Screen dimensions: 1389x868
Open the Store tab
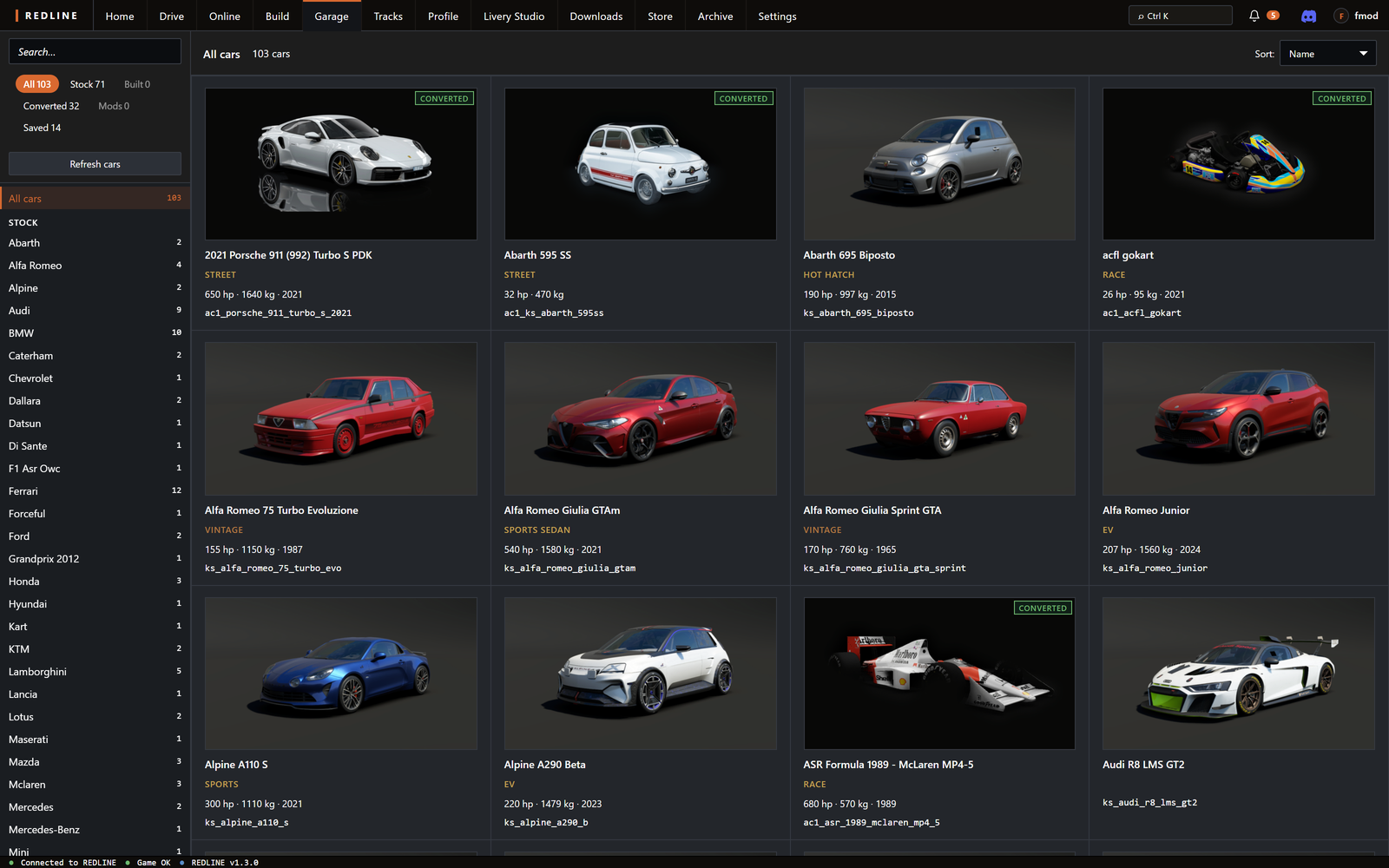click(660, 16)
